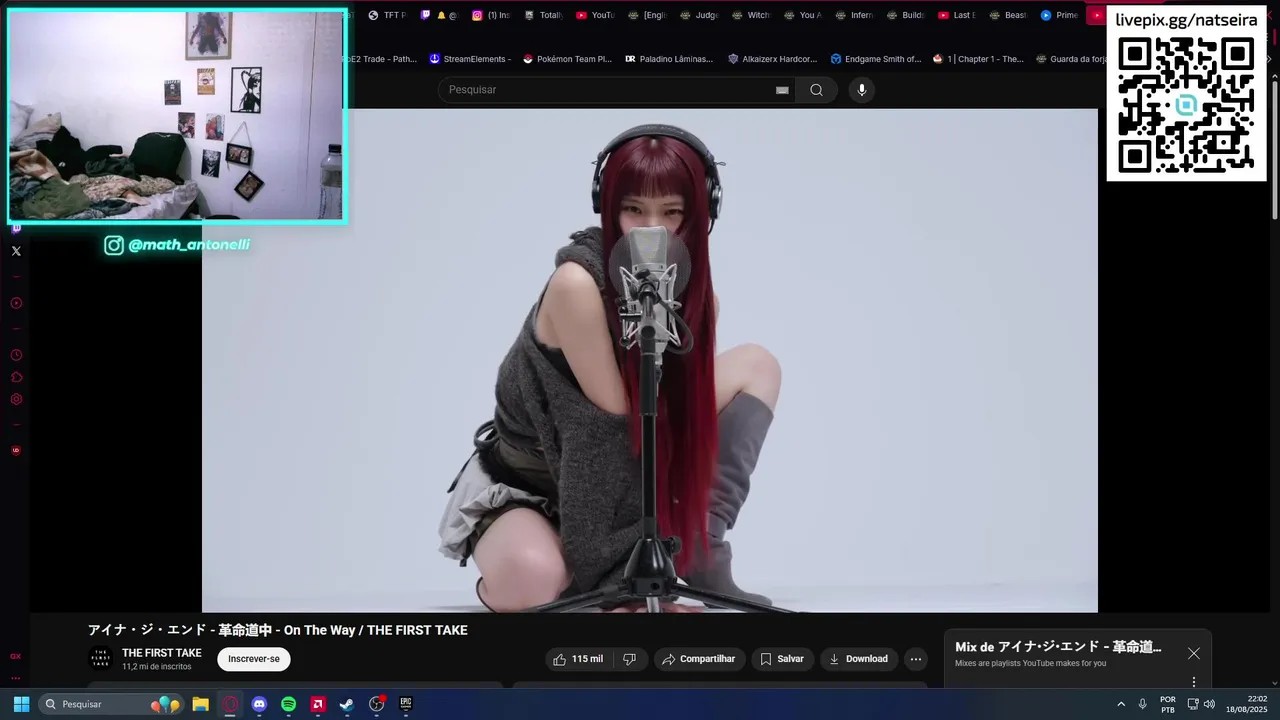1280x720 pixels.
Task: Open 1 | Chapter 1 - The... bookmark
Action: [x=978, y=59]
